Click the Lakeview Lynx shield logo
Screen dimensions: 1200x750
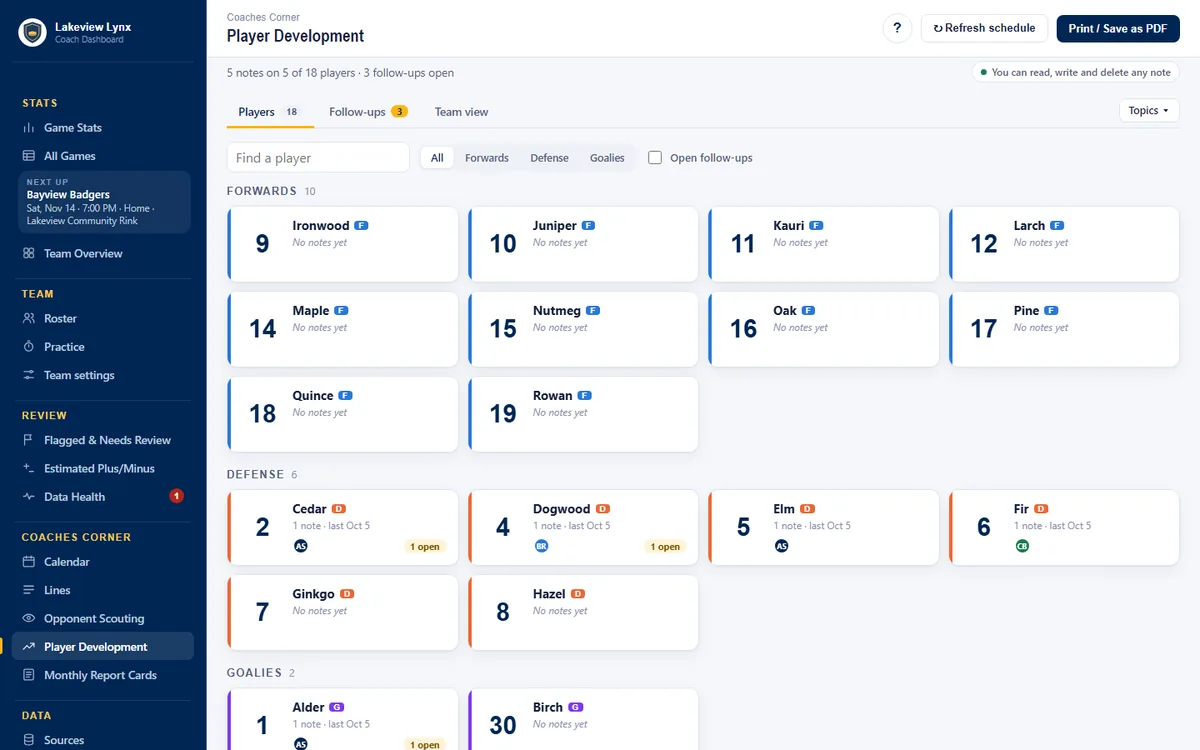pos(32,32)
